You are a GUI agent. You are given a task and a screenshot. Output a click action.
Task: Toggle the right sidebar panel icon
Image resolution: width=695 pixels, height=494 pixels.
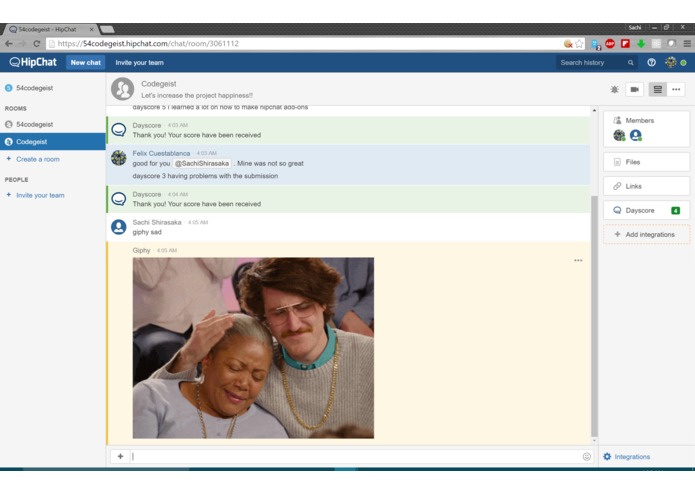(657, 89)
